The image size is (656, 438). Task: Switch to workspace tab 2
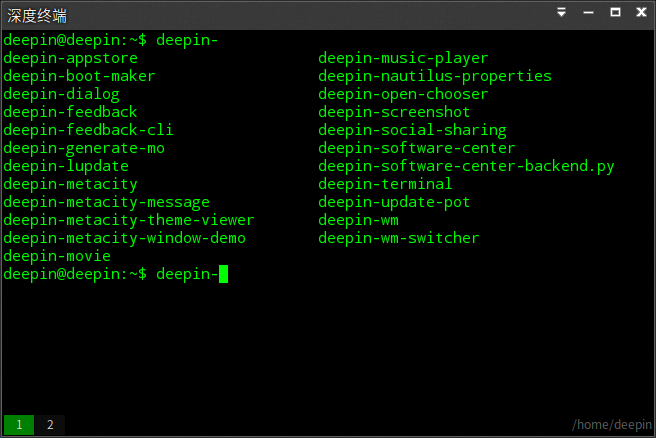(x=50, y=425)
